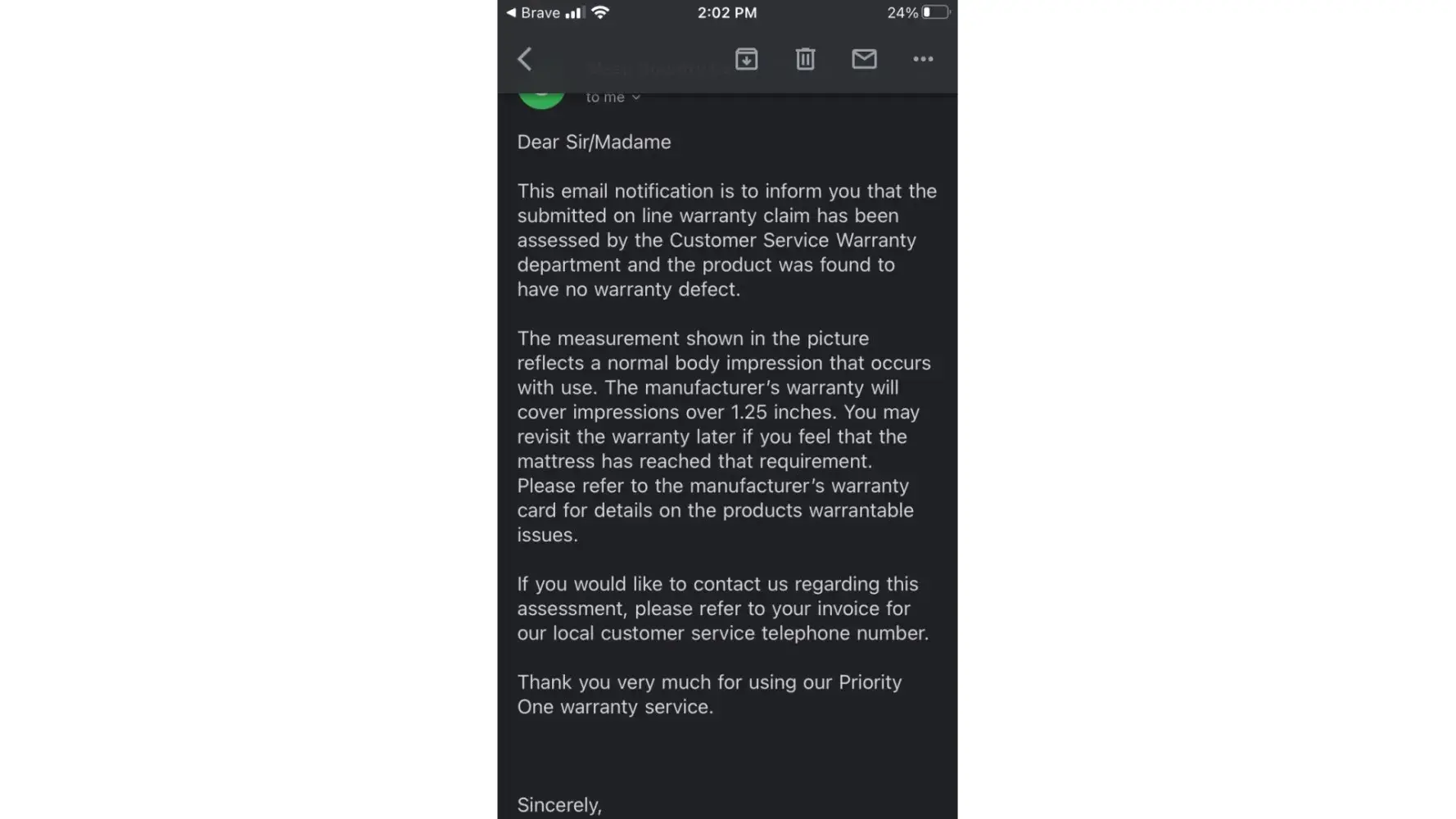Go back using the left chevron arrow

(x=525, y=59)
